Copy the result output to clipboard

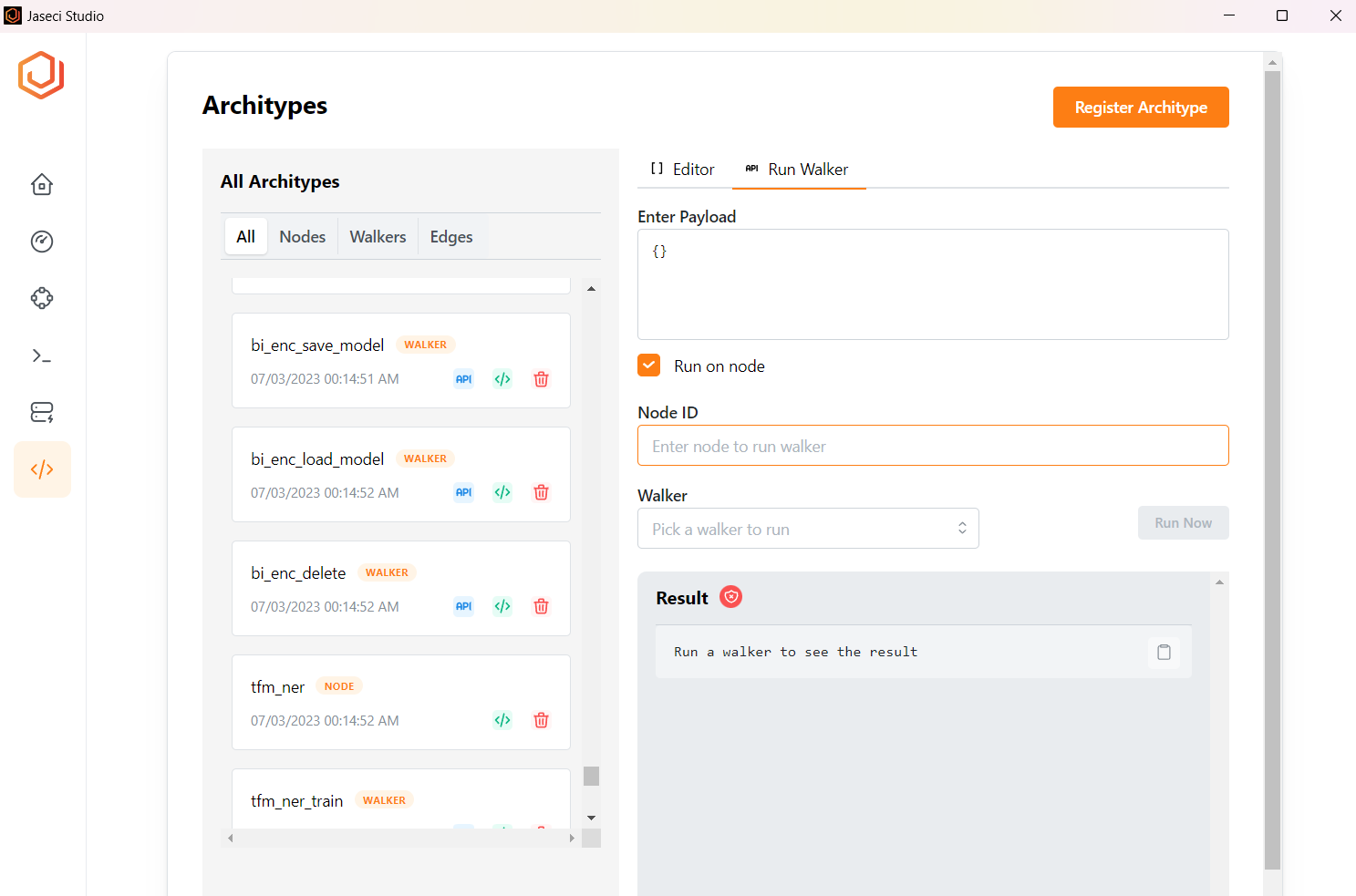1164,653
